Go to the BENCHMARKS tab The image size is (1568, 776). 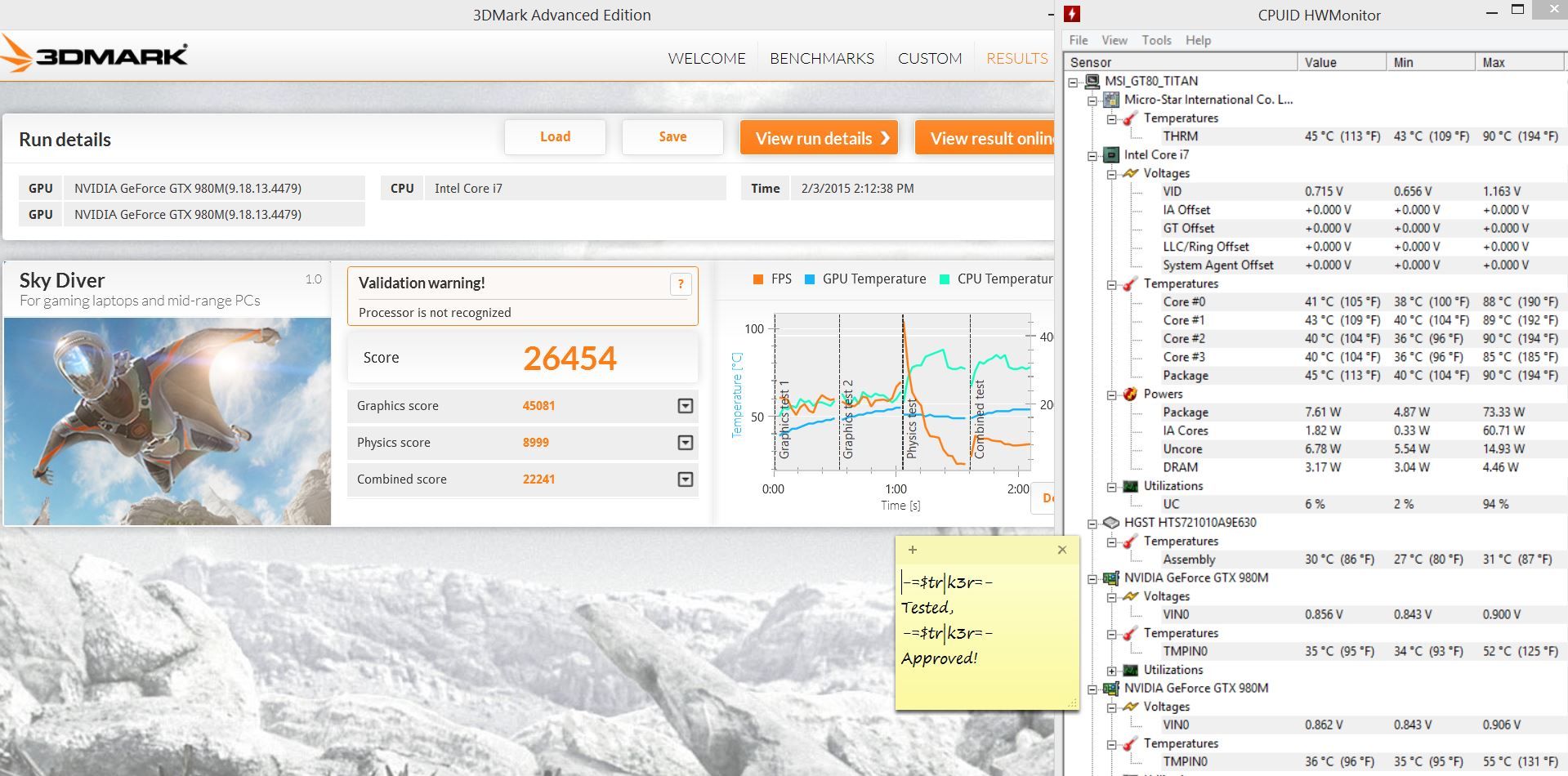pos(822,58)
